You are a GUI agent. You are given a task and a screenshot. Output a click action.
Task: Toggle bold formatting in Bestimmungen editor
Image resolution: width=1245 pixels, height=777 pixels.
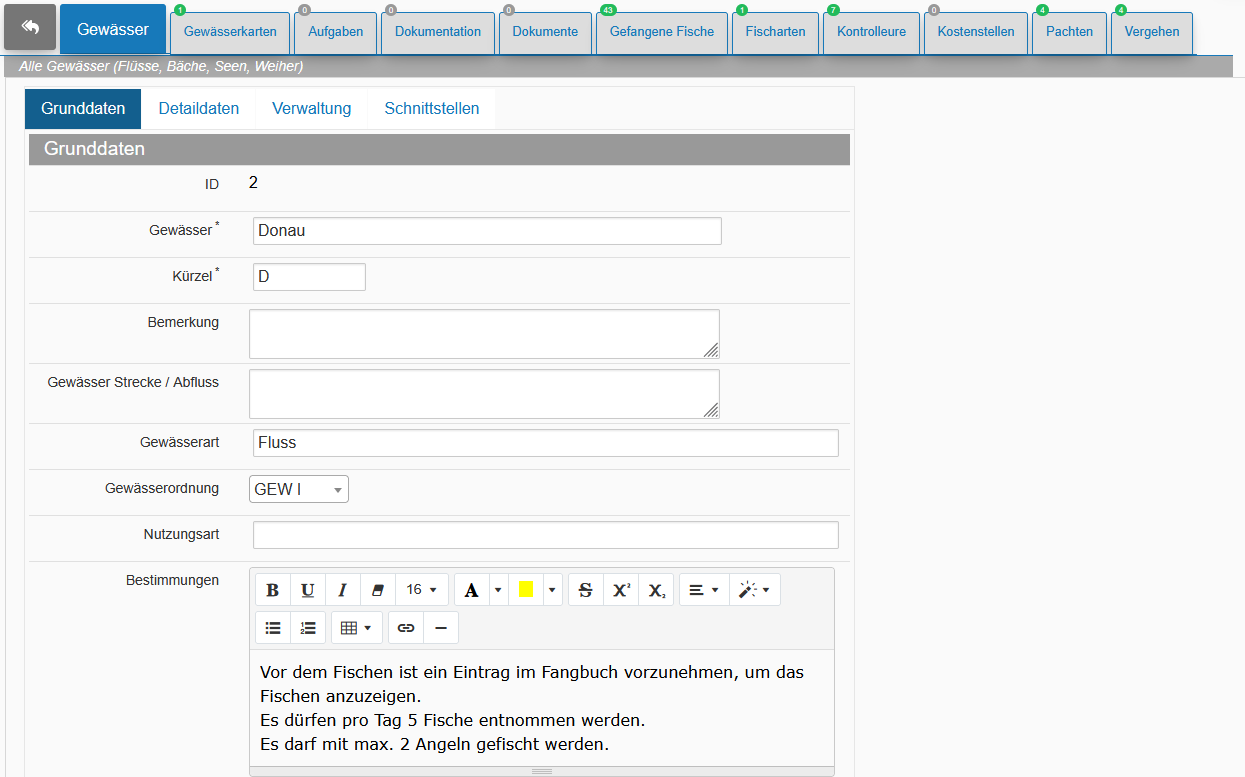point(272,590)
